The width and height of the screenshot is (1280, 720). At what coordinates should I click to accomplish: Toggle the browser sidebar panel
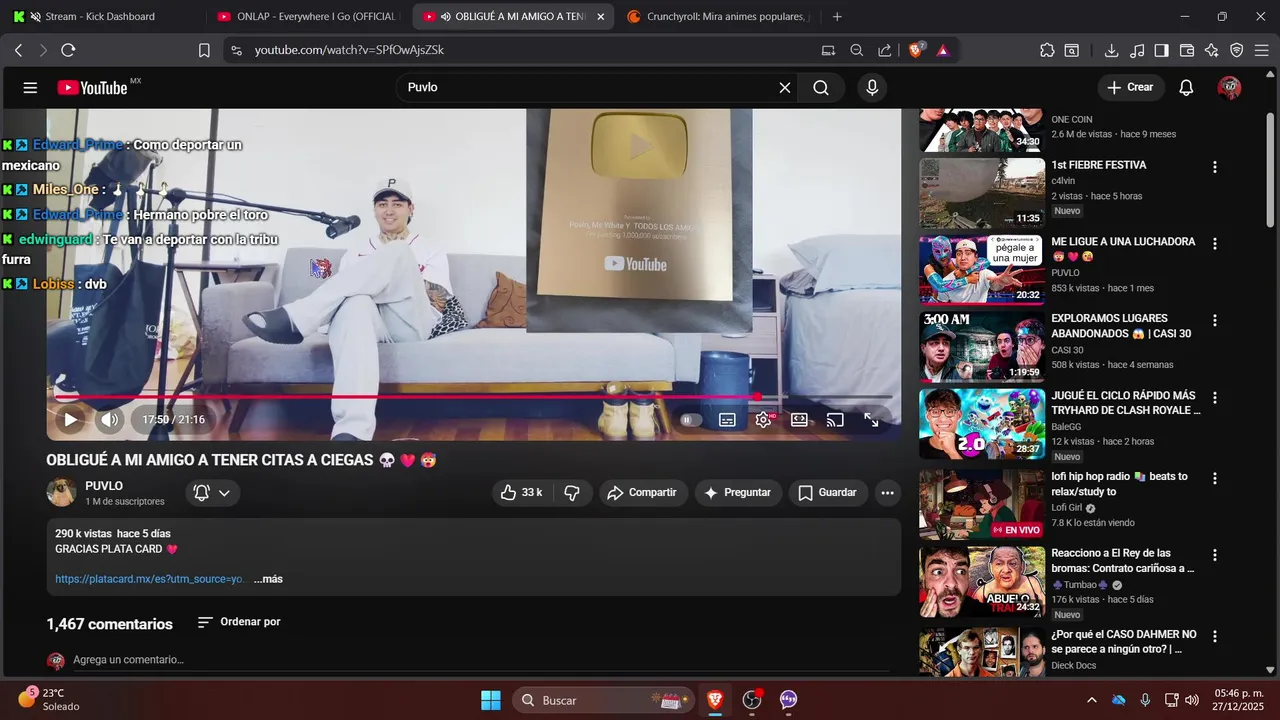(x=1162, y=50)
